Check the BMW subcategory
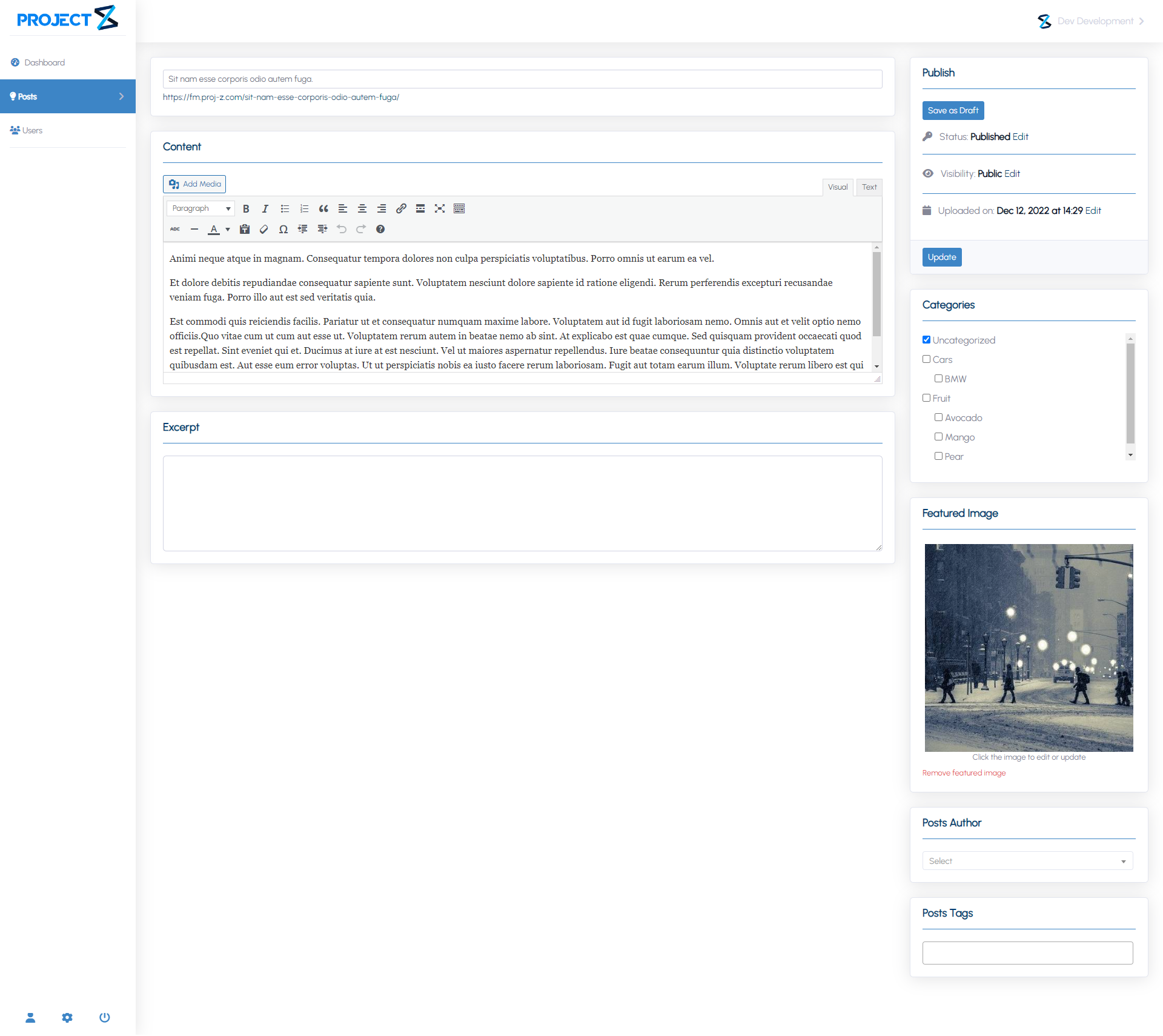The width and height of the screenshot is (1163, 1036). pos(938,379)
